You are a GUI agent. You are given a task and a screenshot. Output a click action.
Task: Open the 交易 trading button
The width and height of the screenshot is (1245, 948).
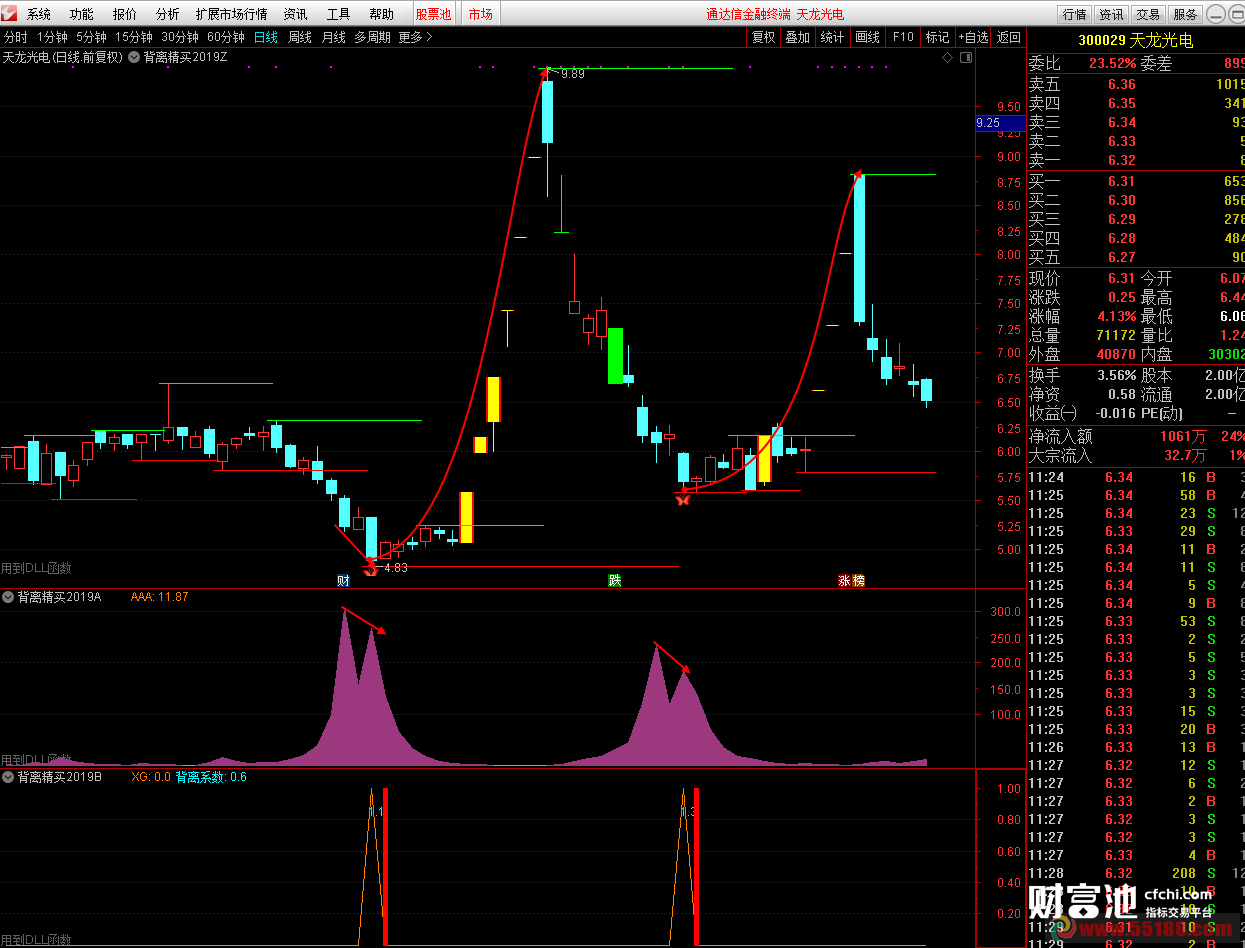pos(1148,14)
